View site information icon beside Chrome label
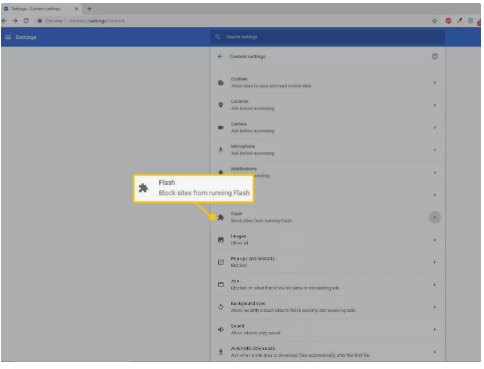Screen dimensions: 484x369 click(x=40, y=21)
